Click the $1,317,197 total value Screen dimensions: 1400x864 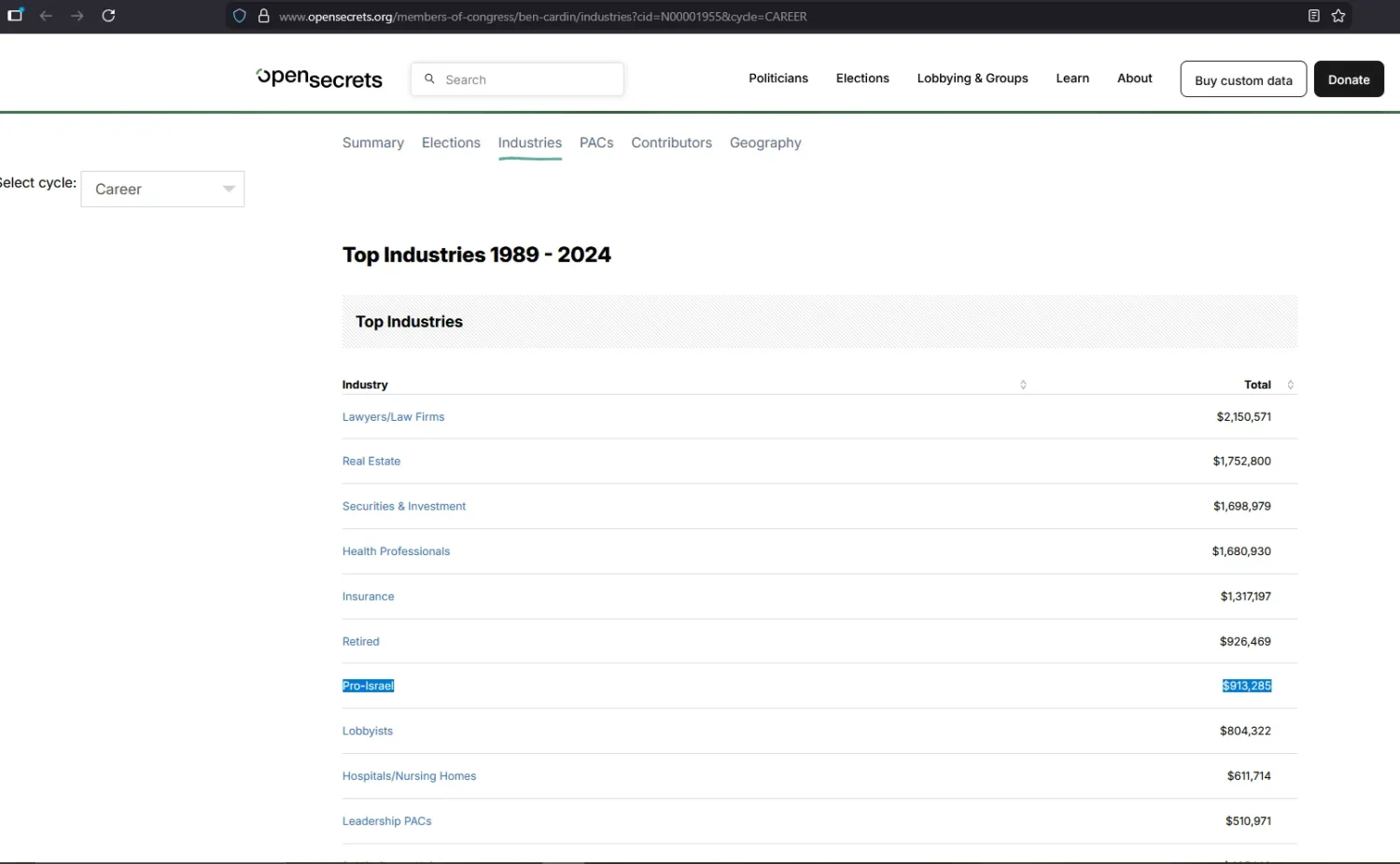click(1245, 596)
